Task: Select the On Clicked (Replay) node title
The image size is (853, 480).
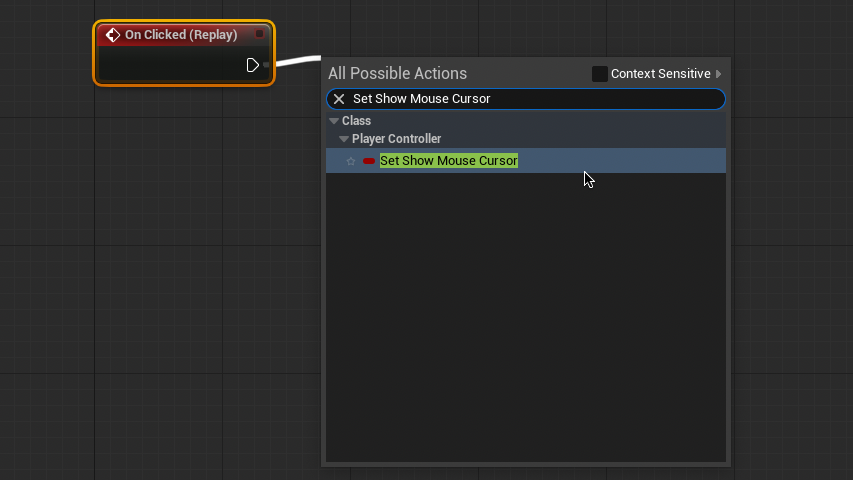Action: pos(180,35)
